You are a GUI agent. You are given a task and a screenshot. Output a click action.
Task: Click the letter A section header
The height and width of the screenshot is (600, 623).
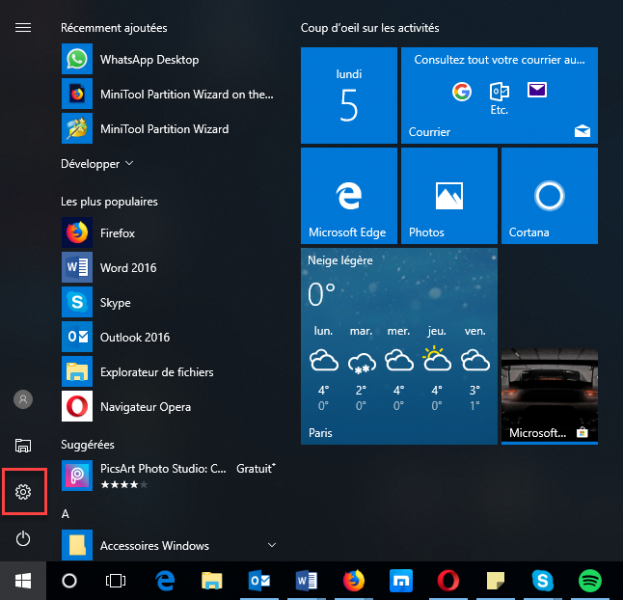66,514
